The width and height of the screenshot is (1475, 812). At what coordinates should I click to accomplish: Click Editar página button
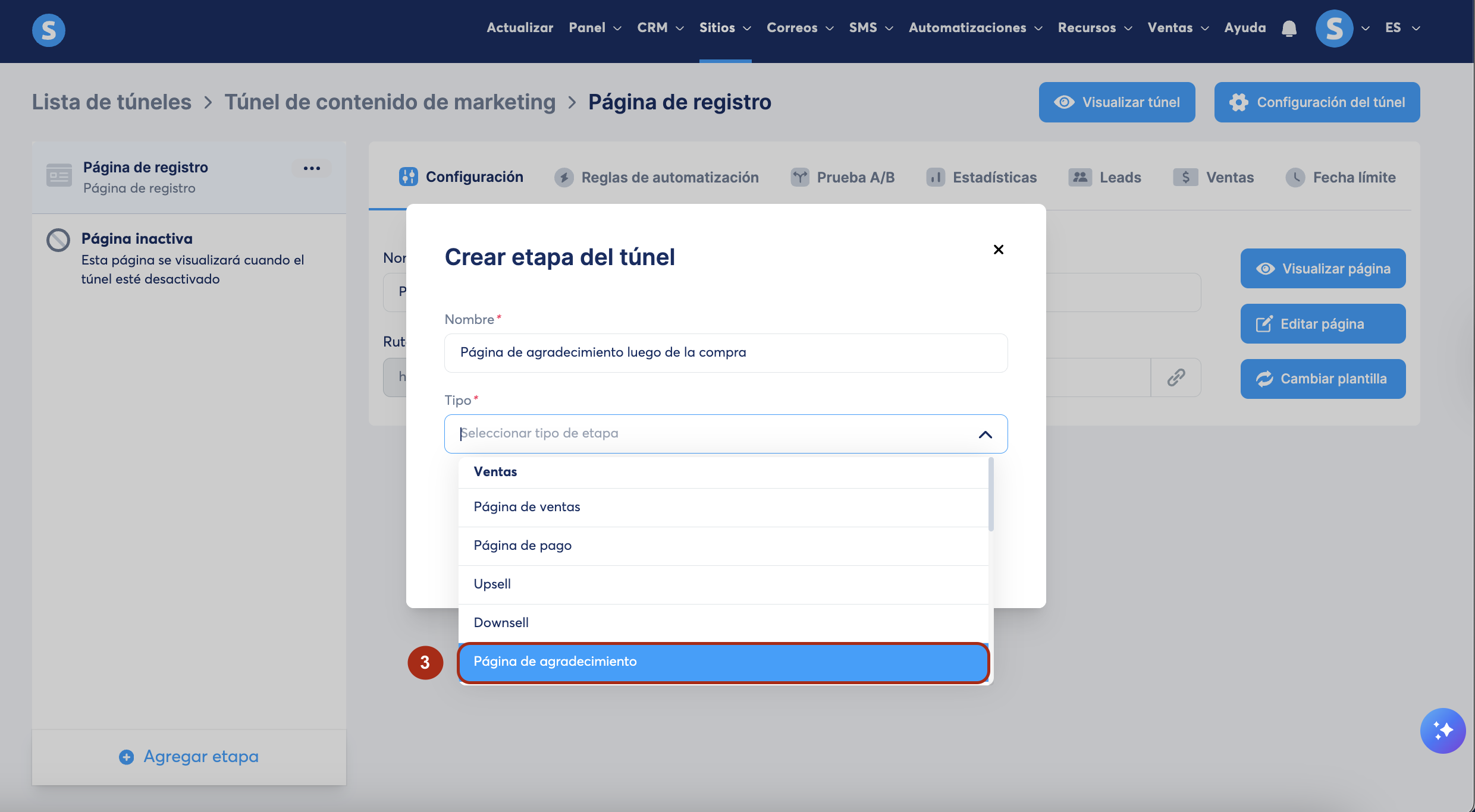pyautogui.click(x=1322, y=324)
